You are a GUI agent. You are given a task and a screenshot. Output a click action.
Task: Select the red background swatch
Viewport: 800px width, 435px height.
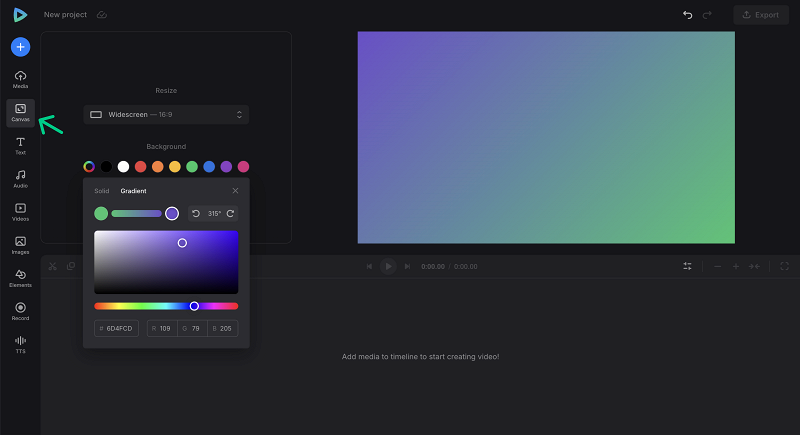[140, 167]
